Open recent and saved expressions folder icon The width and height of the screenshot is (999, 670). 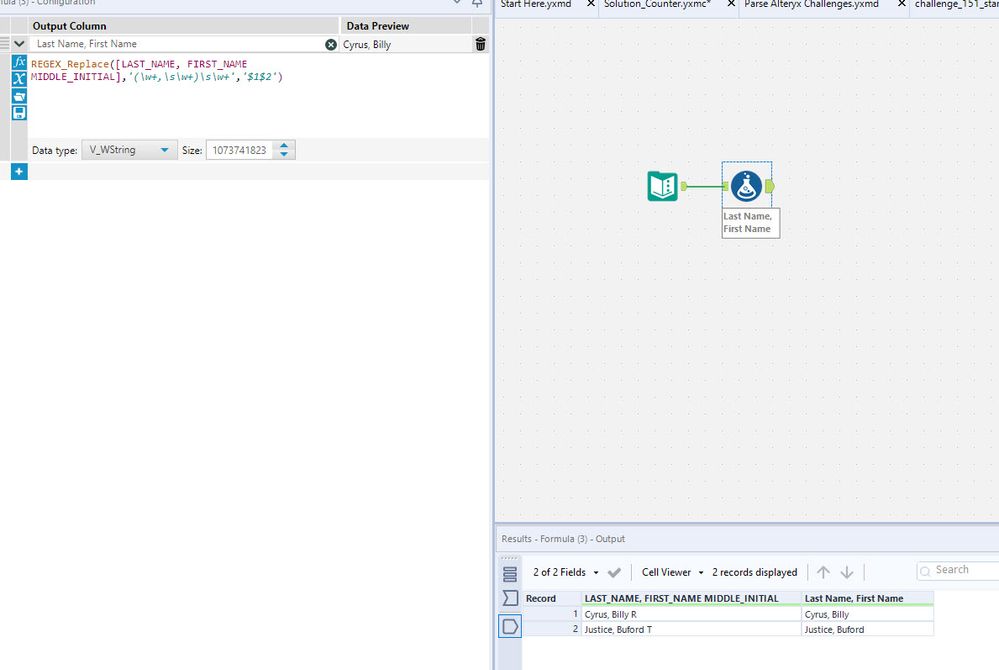19,96
